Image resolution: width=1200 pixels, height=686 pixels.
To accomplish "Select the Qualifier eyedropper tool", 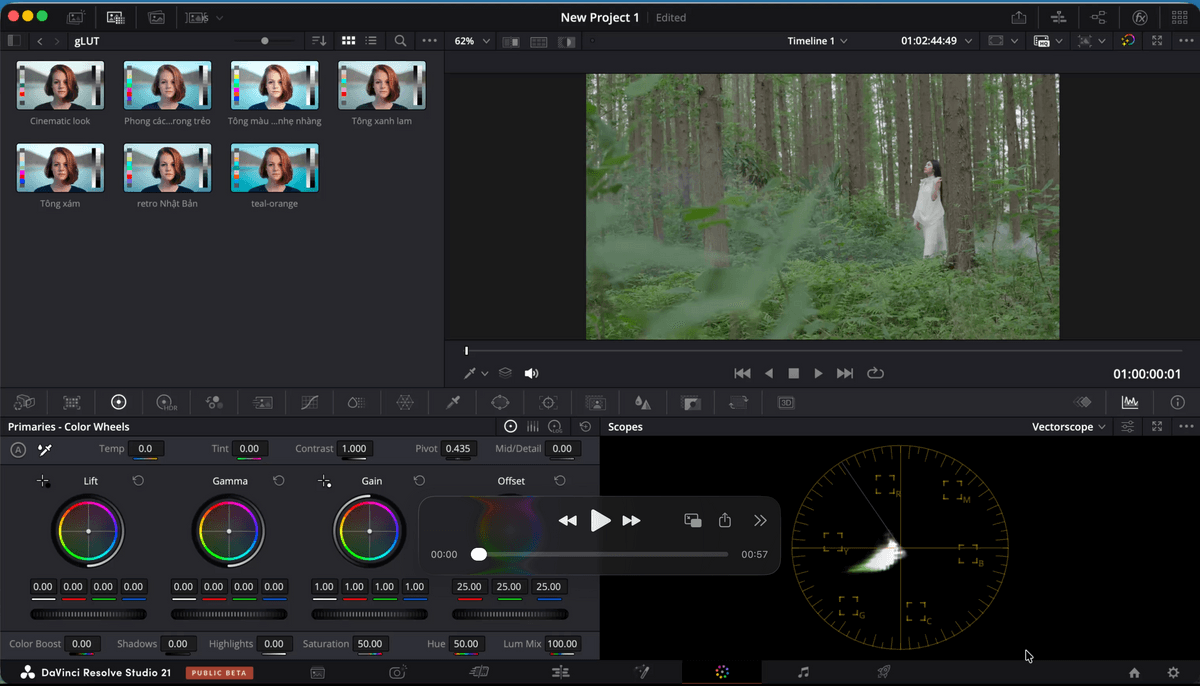I will [452, 402].
